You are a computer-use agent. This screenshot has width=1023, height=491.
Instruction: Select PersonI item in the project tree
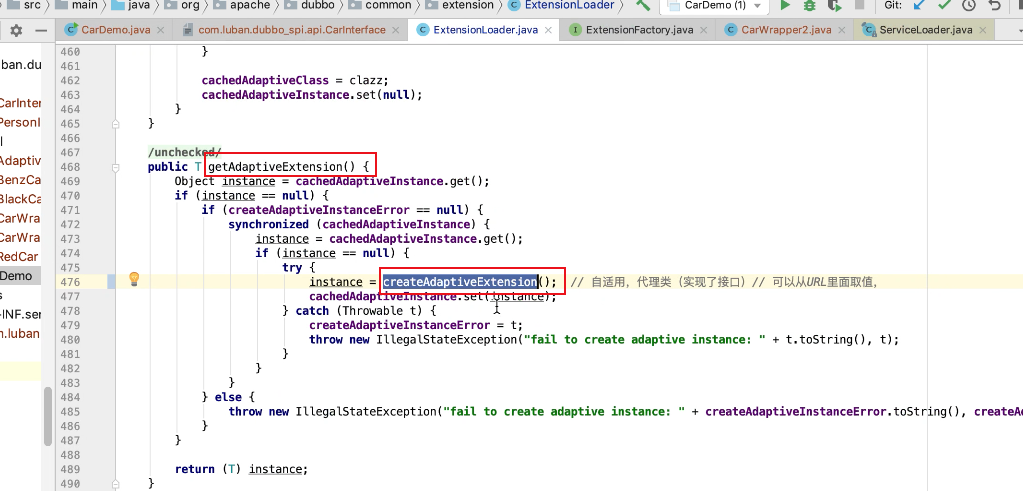(x=20, y=122)
